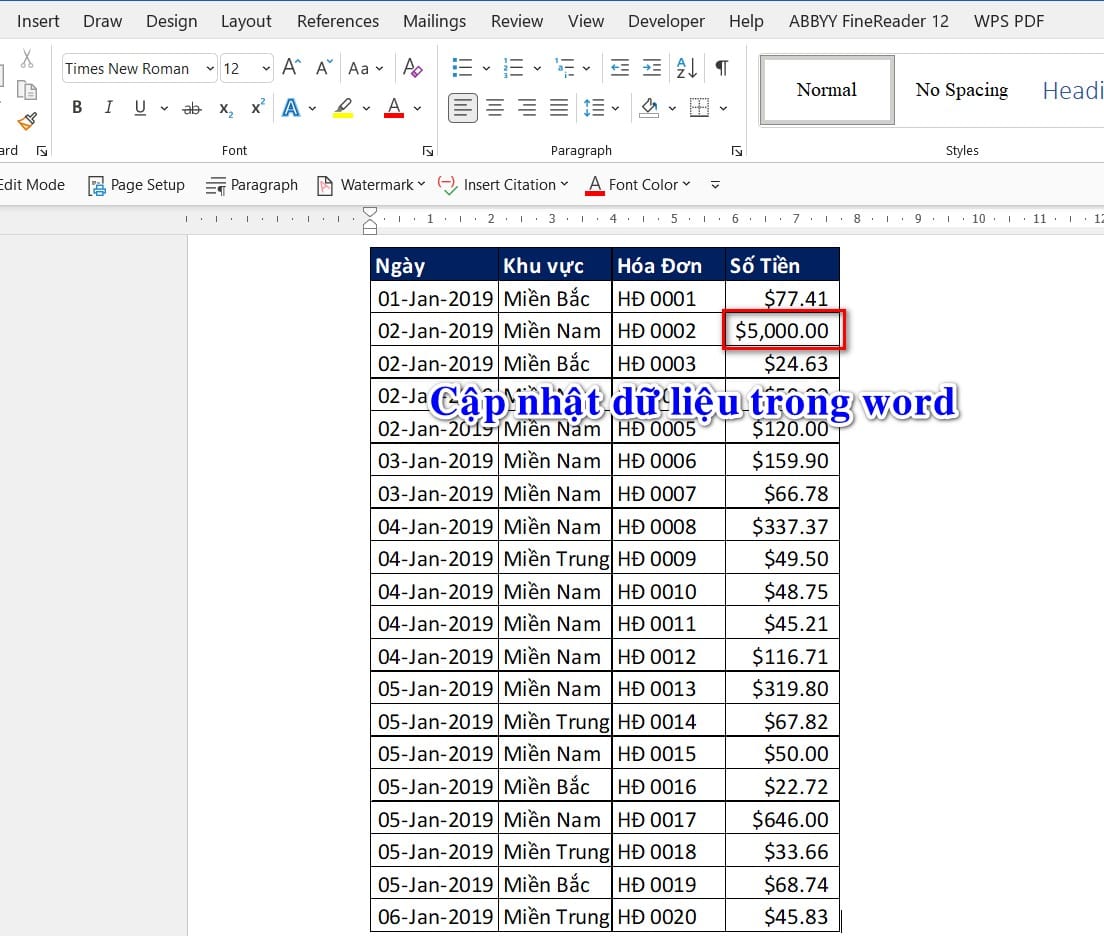Apply Bullets list

462,68
